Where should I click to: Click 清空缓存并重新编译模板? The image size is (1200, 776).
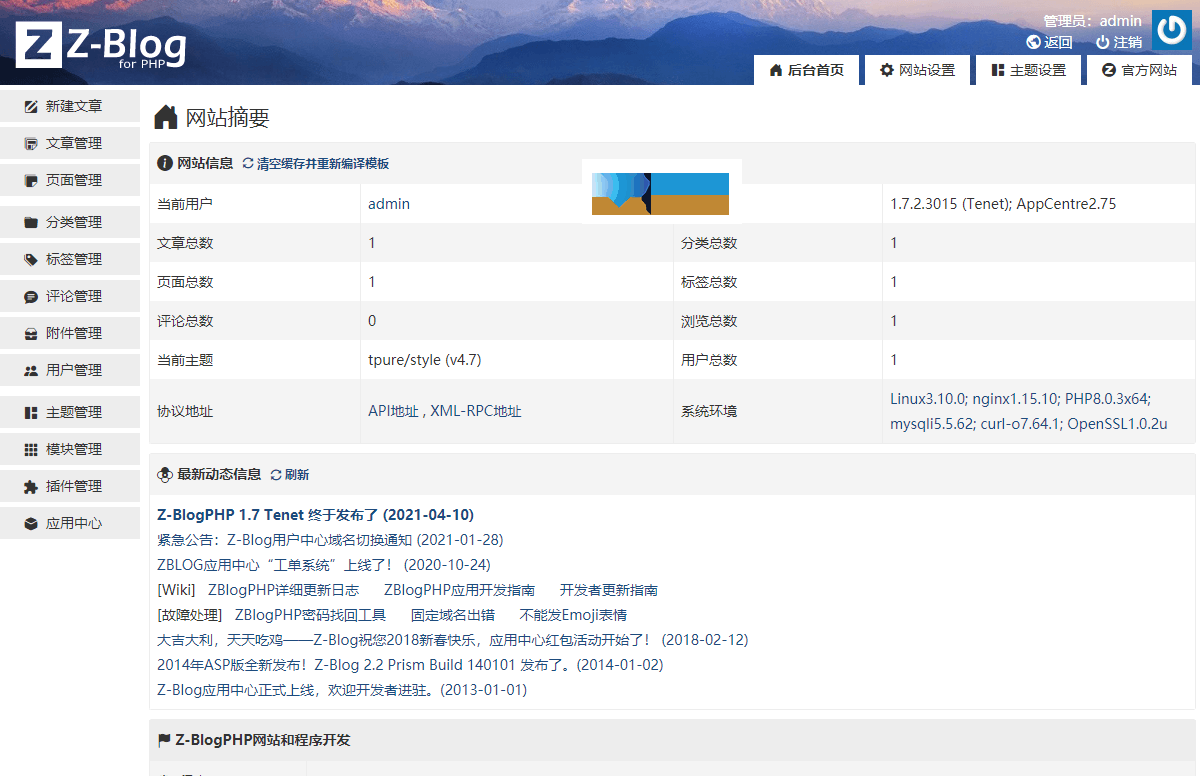click(316, 164)
